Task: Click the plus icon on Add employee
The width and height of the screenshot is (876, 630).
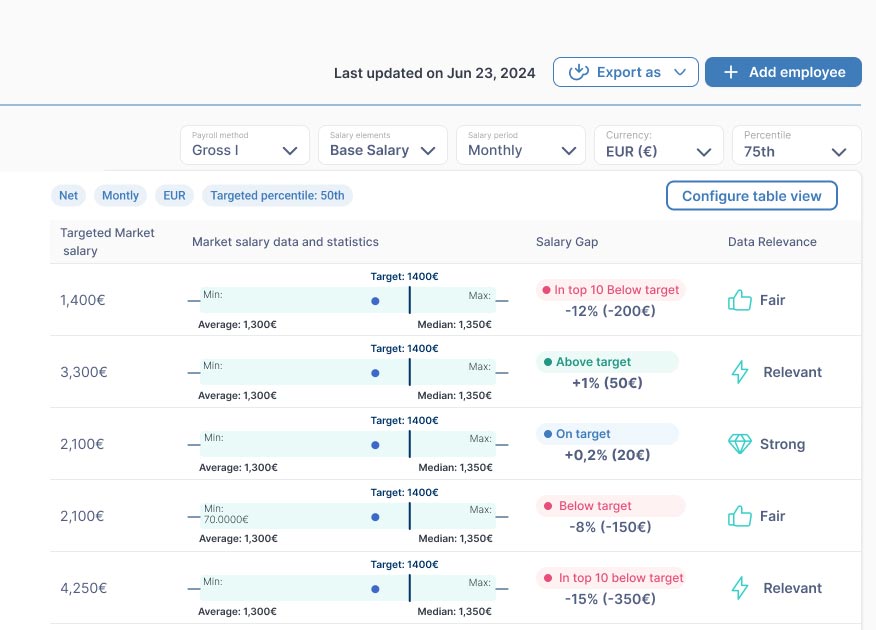Action: [x=731, y=72]
